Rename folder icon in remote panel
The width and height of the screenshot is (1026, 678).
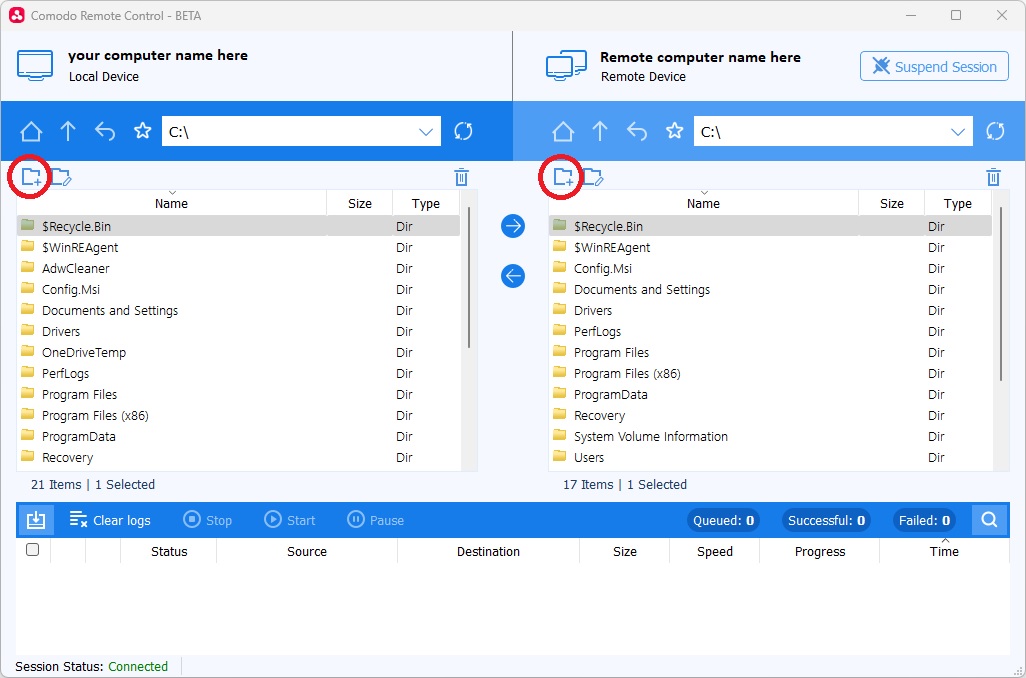[594, 178]
